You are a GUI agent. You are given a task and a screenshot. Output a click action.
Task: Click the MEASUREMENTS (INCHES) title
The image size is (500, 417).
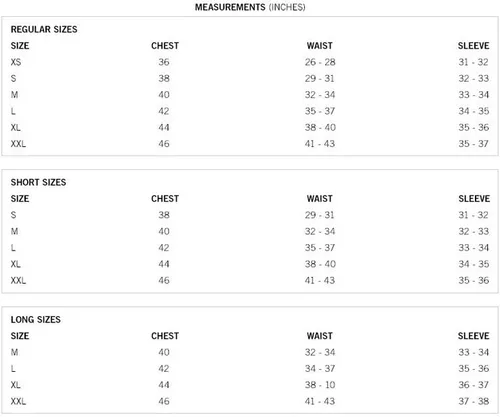point(250,7)
